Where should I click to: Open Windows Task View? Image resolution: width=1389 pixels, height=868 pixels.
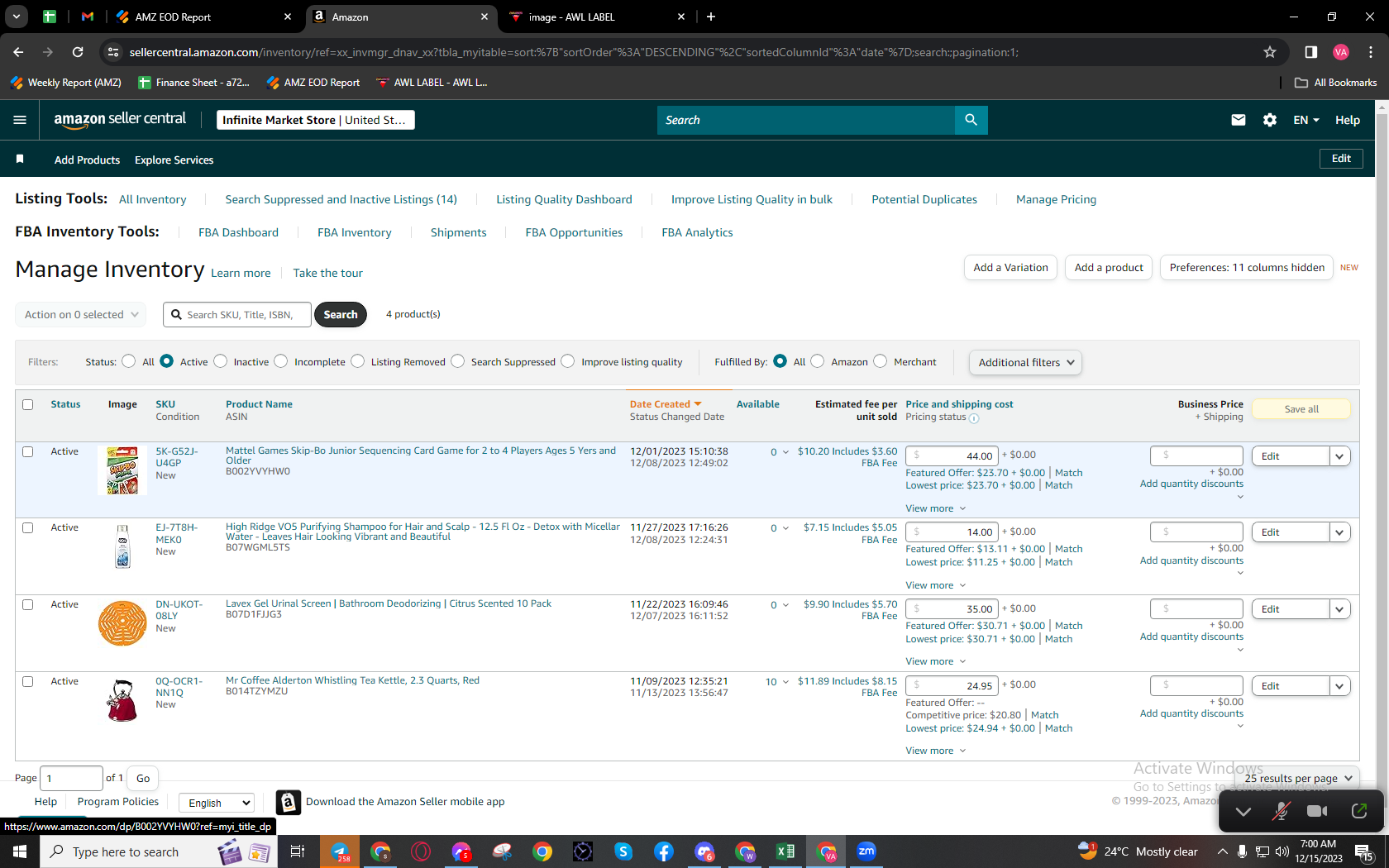coord(298,851)
